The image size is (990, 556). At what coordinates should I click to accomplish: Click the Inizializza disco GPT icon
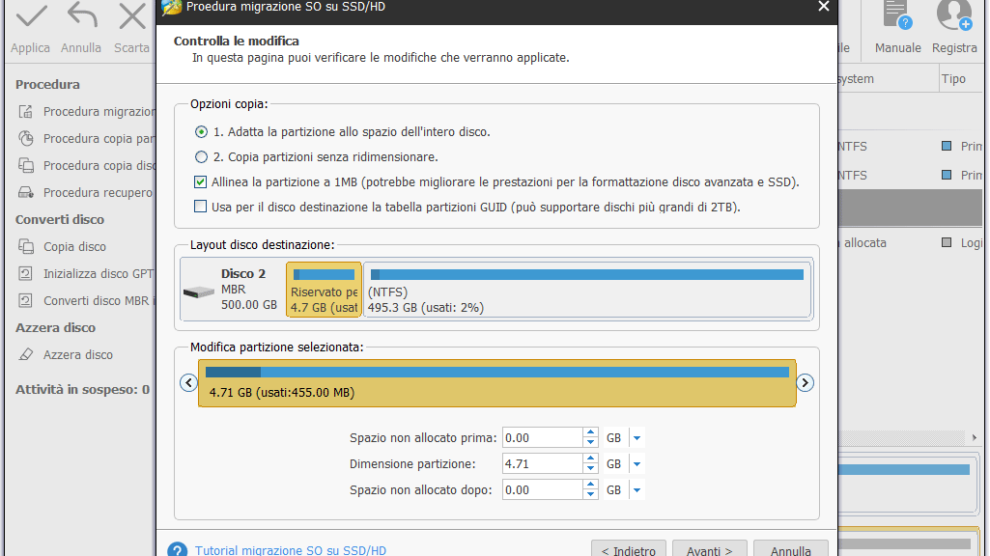[26, 273]
